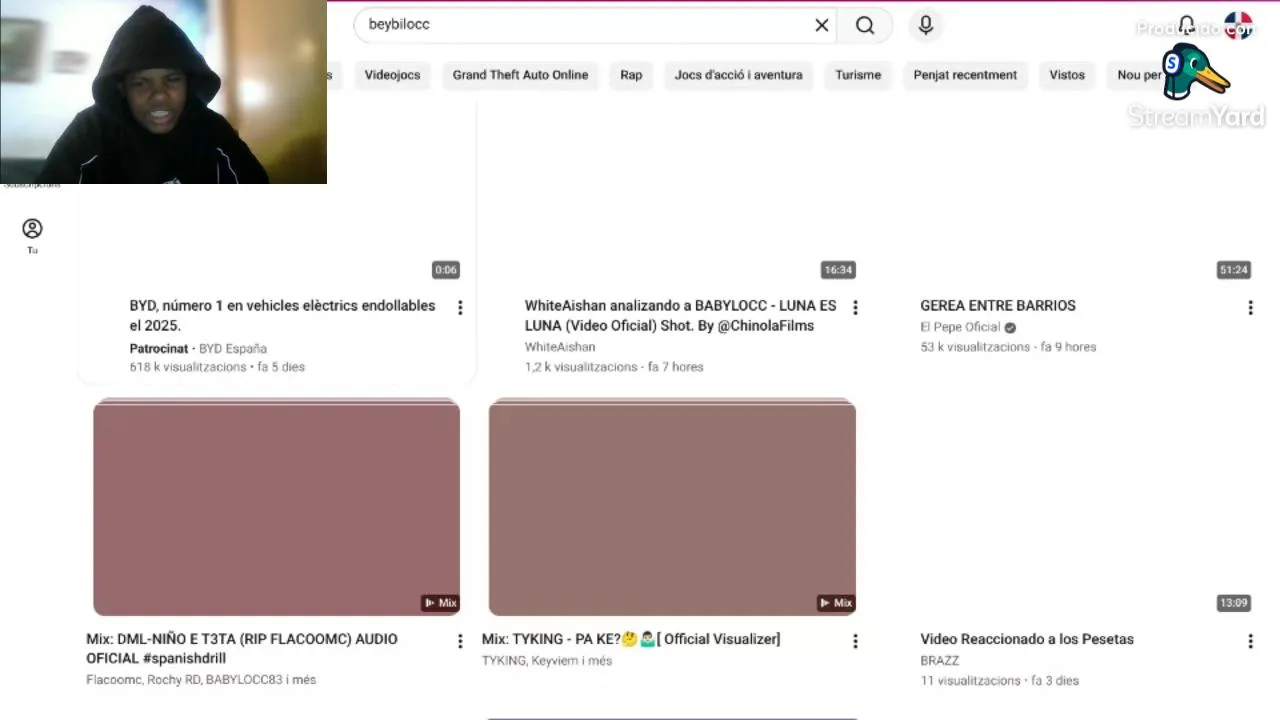Click the webcam overlay of the streamer
This screenshot has height=720, width=1280.
(x=163, y=92)
